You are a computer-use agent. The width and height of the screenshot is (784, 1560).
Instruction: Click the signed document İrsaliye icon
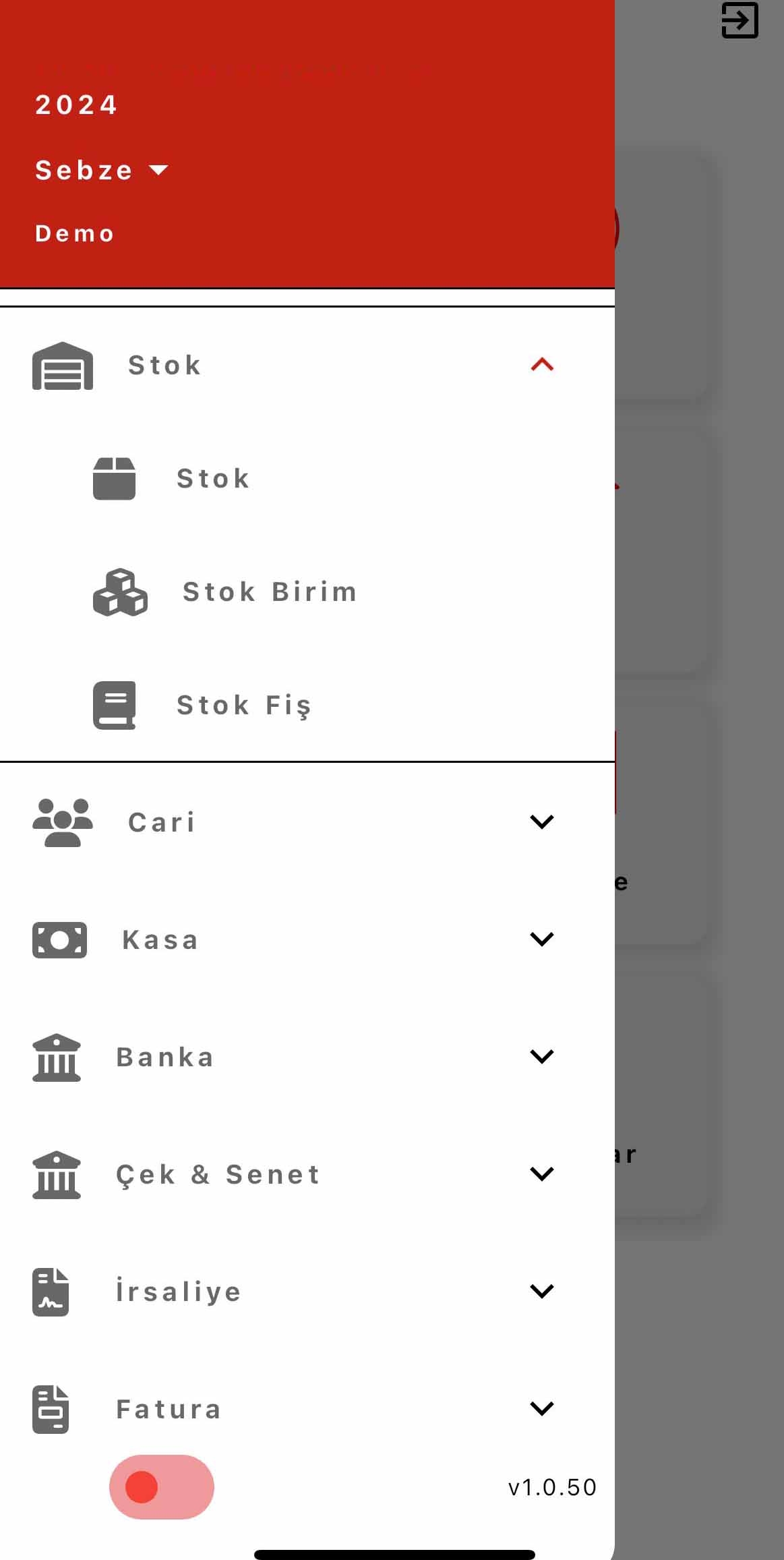(51, 1292)
